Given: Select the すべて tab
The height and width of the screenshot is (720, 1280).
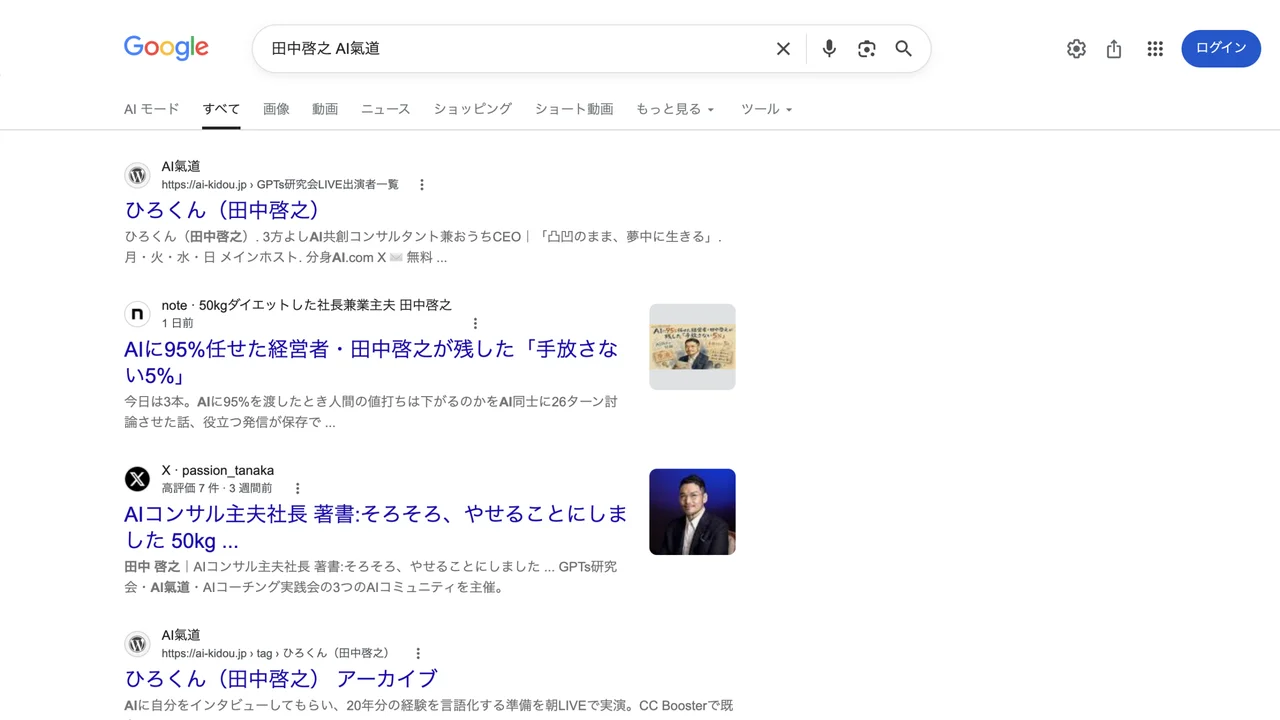Looking at the screenshot, I should [x=221, y=109].
